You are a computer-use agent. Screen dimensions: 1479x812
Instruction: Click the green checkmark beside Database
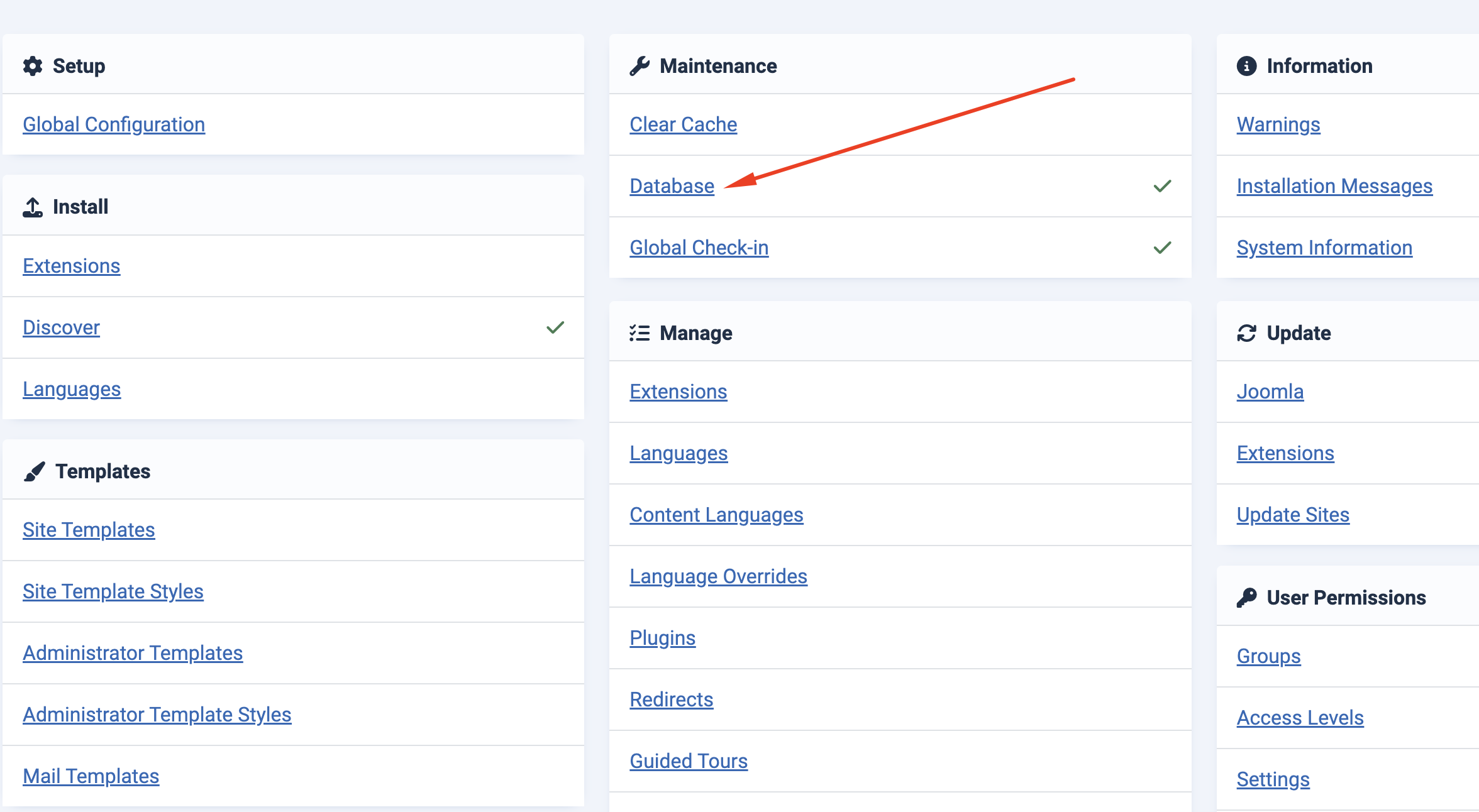[1162, 186]
